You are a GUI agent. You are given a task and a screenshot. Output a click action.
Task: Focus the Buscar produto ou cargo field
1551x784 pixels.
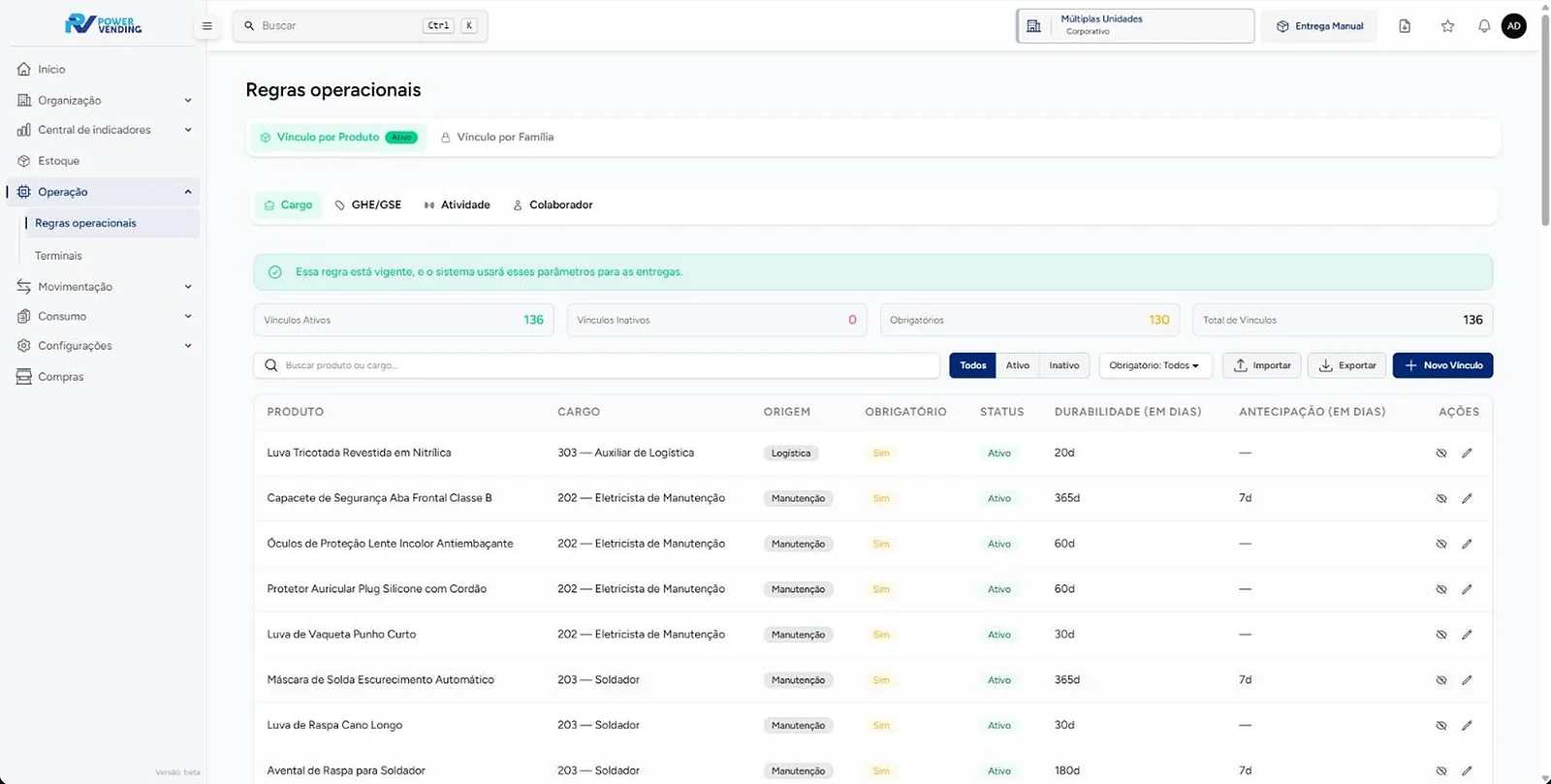tap(597, 365)
